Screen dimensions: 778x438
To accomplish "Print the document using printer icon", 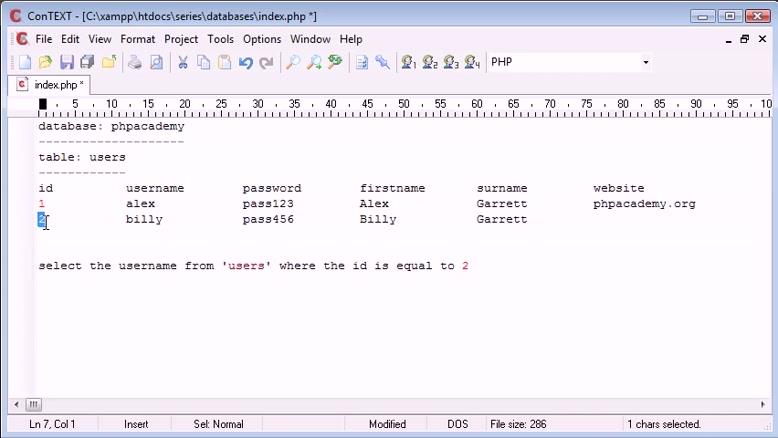I will [135, 63].
